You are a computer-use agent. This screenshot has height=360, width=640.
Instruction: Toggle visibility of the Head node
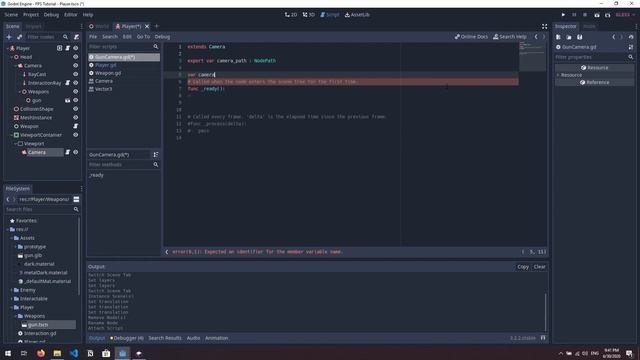click(76, 57)
